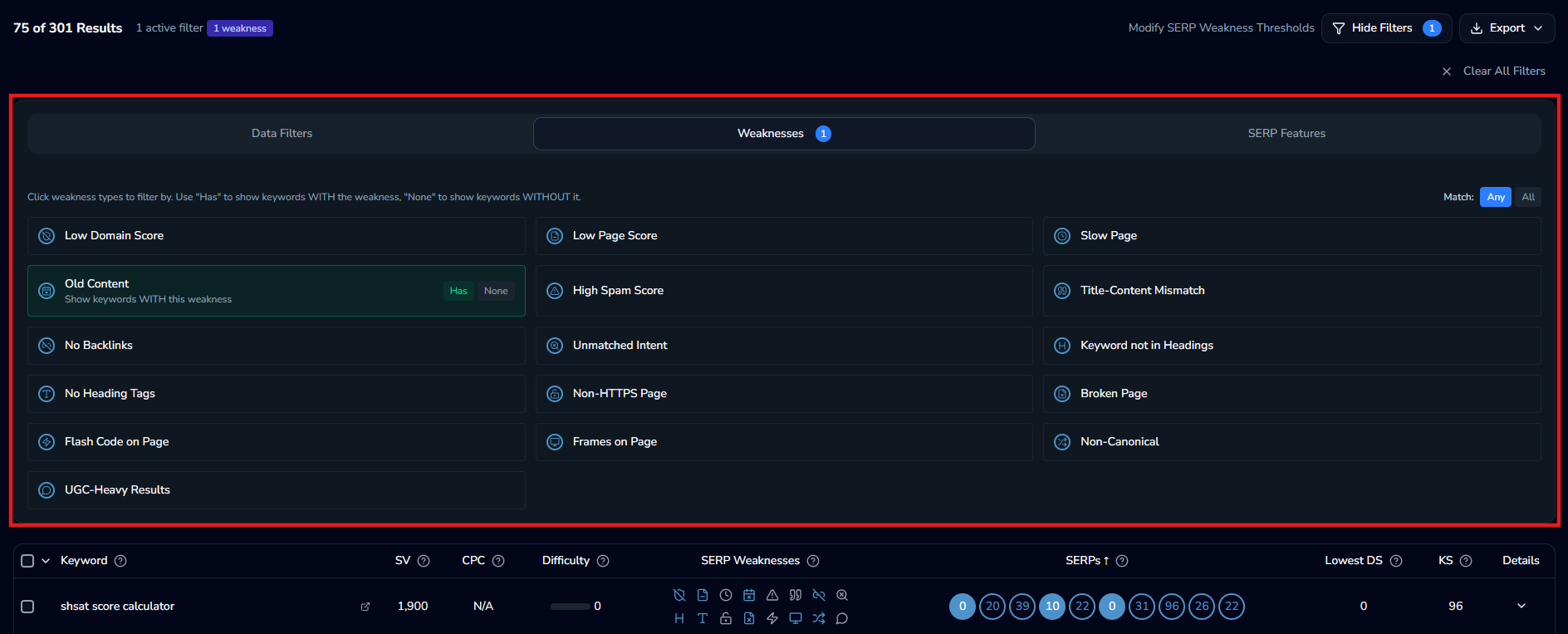Image resolution: width=1568 pixels, height=634 pixels.
Task: Click the Non-Canonical shuffle icon
Action: [1062, 442]
